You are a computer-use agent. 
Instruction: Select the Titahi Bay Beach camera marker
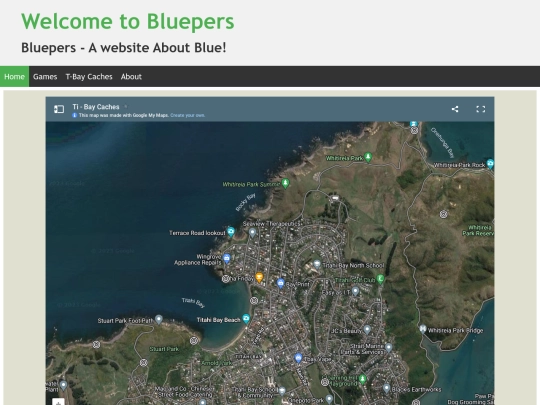(x=246, y=319)
